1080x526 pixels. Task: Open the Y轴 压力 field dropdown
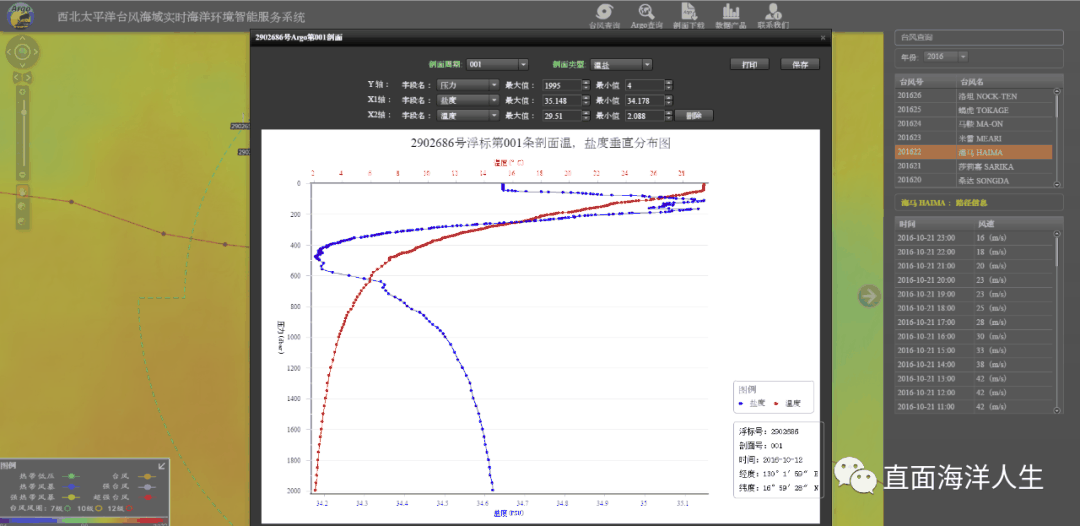click(x=493, y=86)
